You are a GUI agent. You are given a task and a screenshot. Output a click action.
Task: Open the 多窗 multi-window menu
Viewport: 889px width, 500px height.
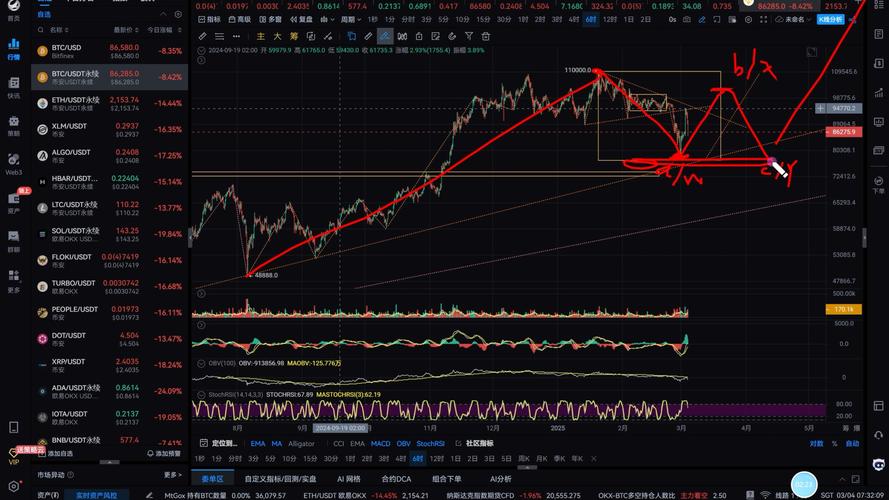tap(270, 19)
